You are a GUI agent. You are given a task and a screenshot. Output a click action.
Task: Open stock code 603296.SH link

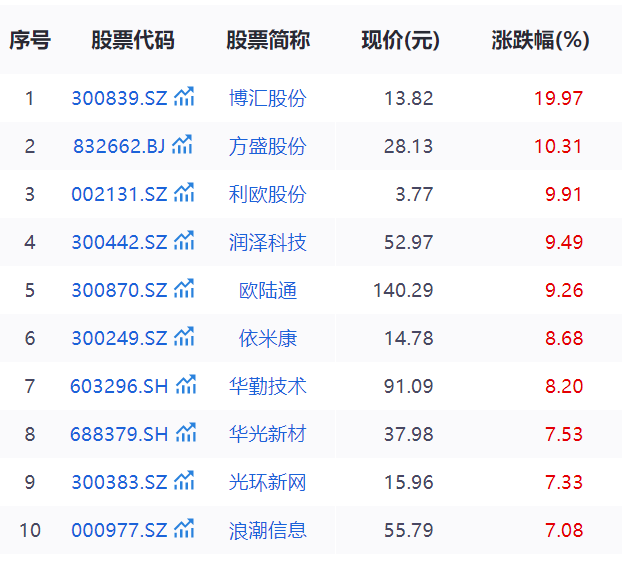[119, 386]
